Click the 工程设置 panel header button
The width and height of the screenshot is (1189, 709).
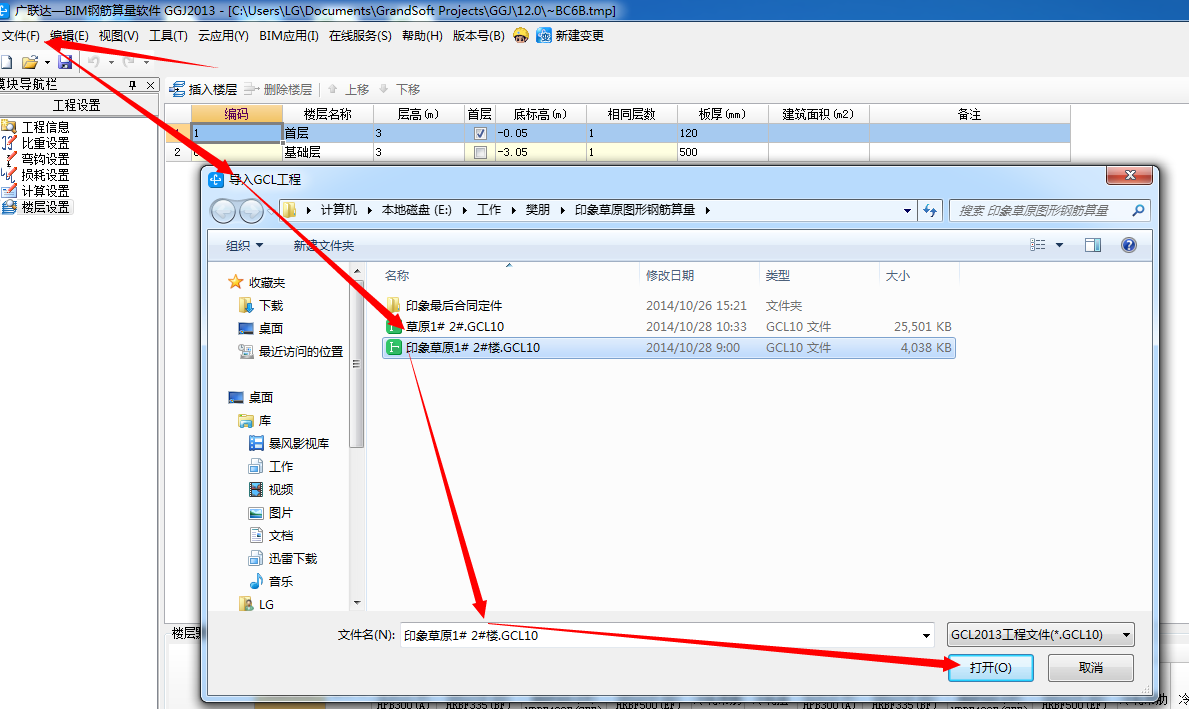(x=77, y=105)
